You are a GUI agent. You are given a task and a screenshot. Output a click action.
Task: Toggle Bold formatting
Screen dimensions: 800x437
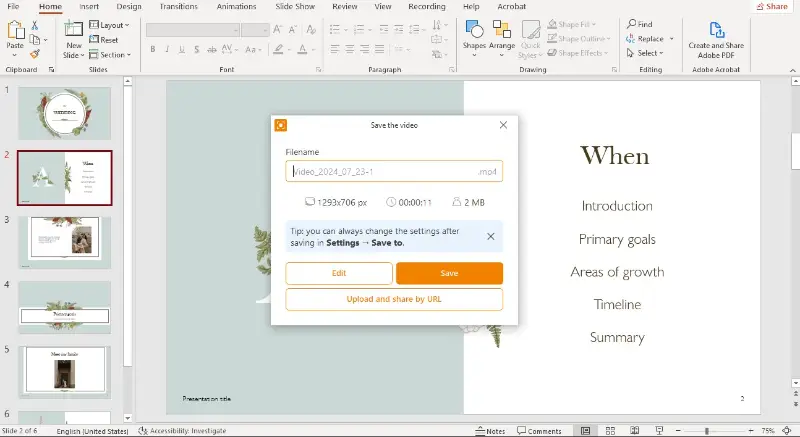point(153,49)
